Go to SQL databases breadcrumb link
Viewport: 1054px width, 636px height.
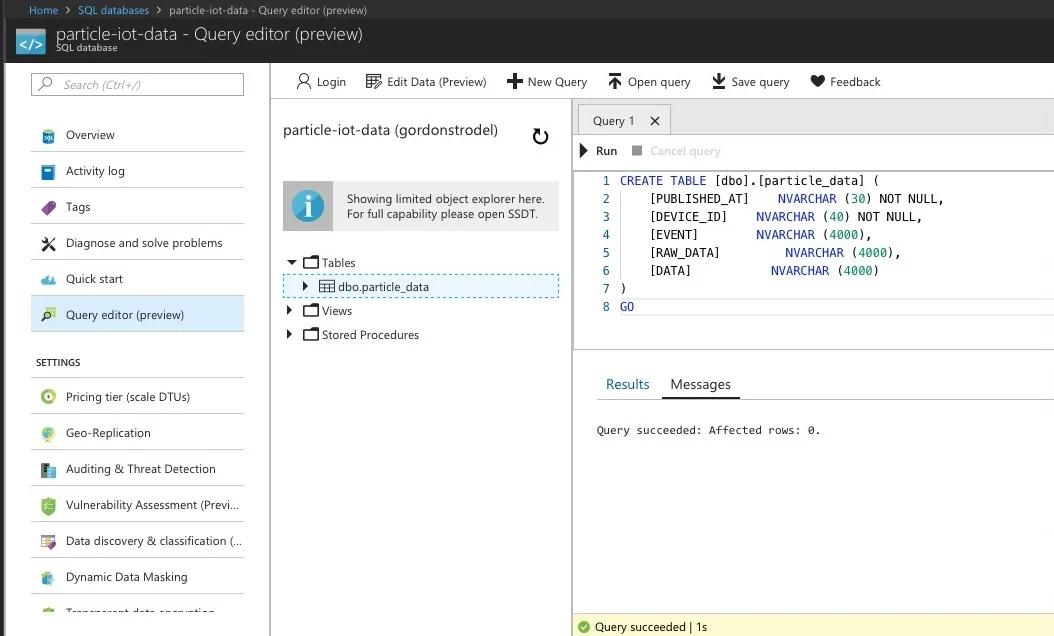coord(114,10)
